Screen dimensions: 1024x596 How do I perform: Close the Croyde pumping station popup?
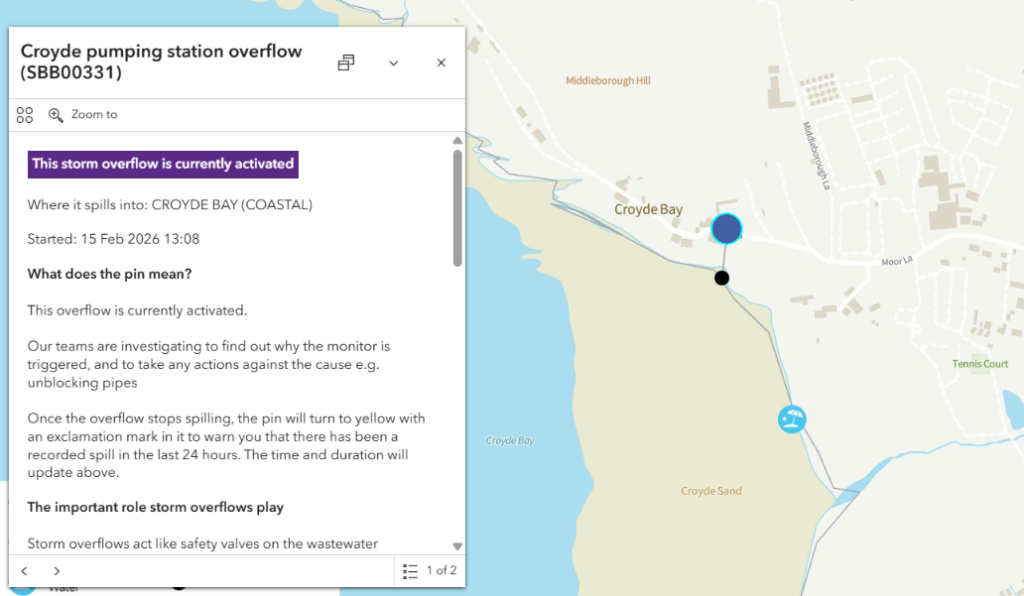point(441,63)
